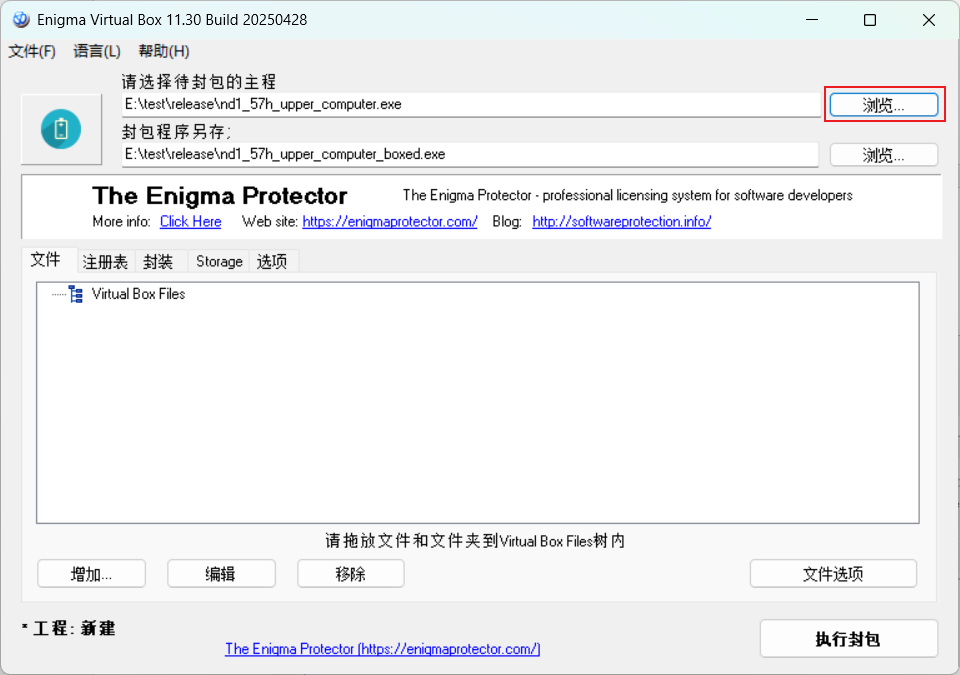Switch to the 封装 tab

(158, 262)
